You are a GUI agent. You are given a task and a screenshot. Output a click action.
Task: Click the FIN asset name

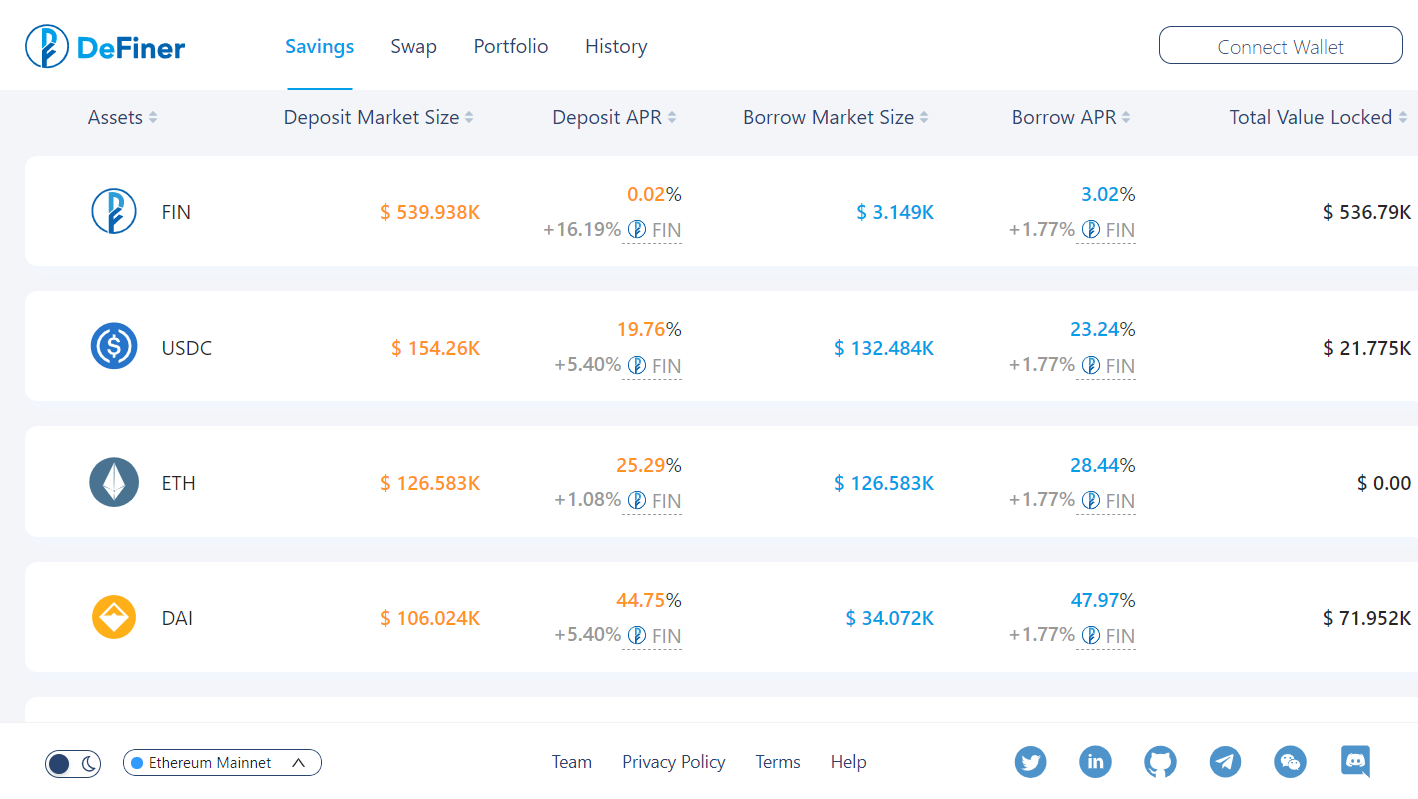(x=176, y=212)
